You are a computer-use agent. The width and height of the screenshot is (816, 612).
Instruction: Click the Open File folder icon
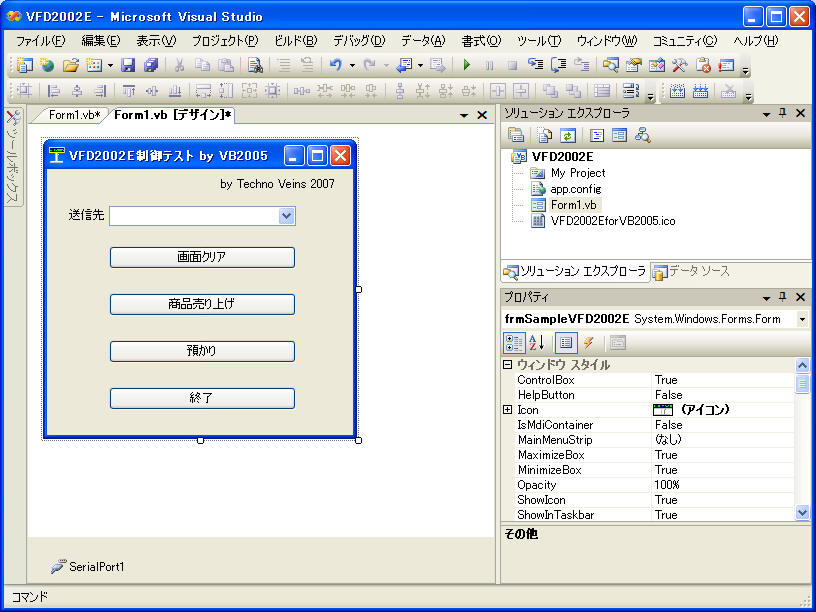(x=70, y=65)
